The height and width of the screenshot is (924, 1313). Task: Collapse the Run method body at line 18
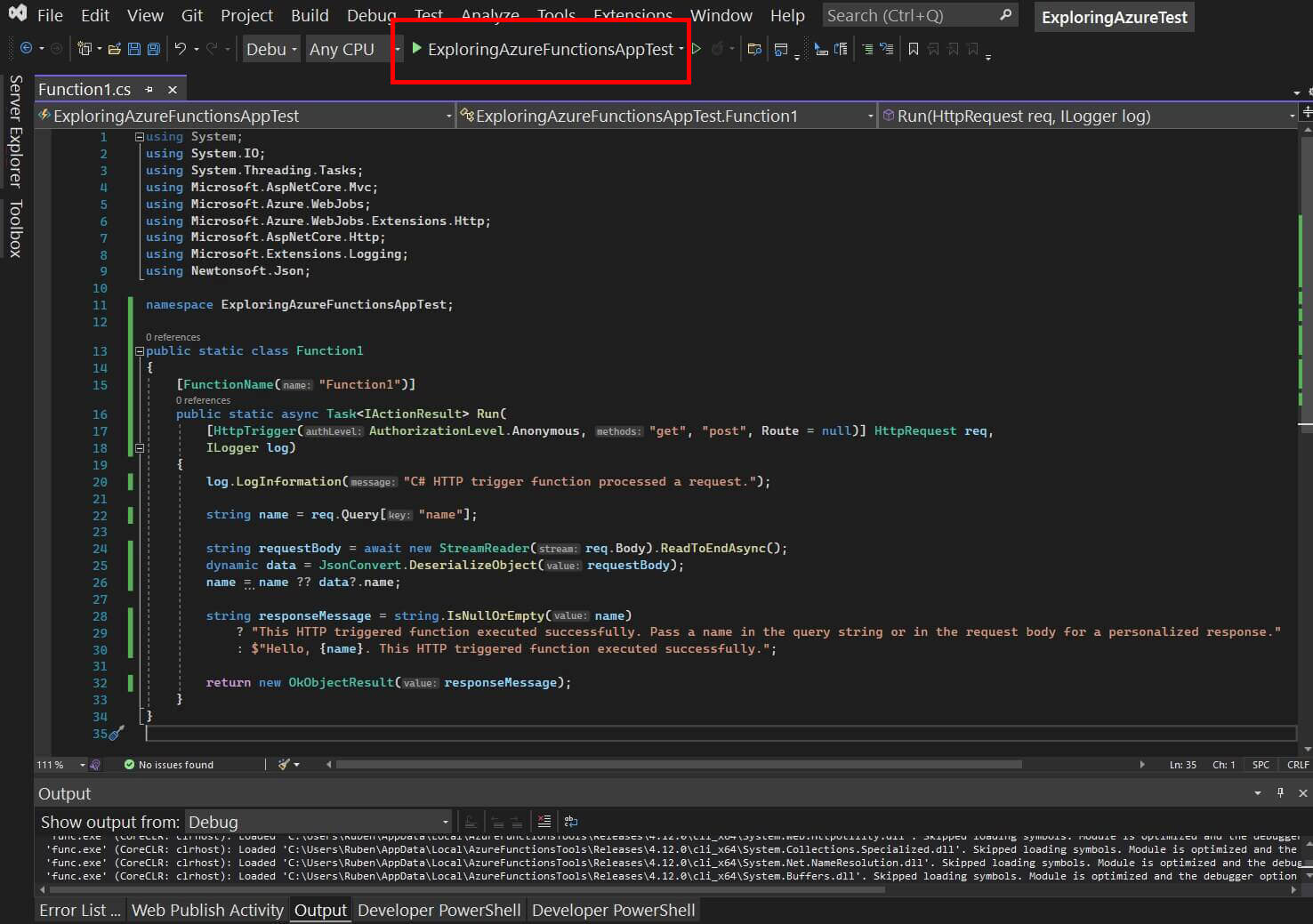pyautogui.click(x=140, y=448)
